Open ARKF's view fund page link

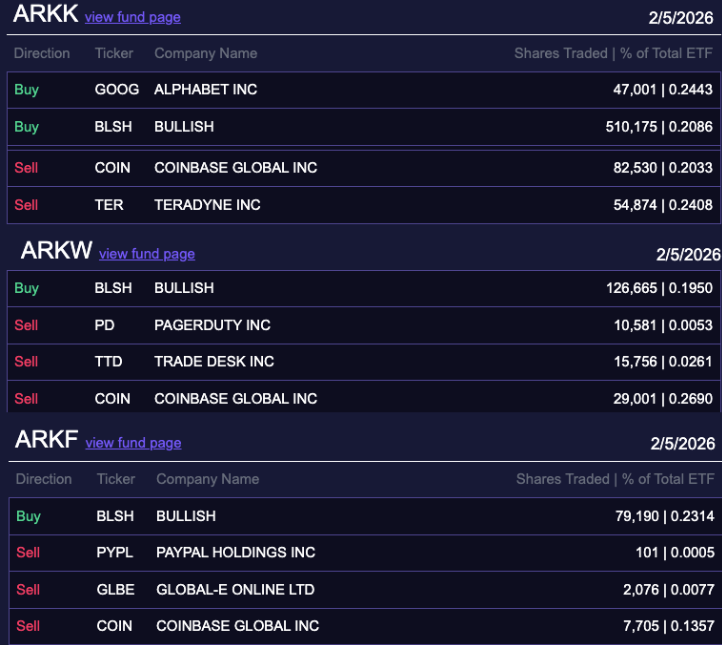click(x=133, y=443)
